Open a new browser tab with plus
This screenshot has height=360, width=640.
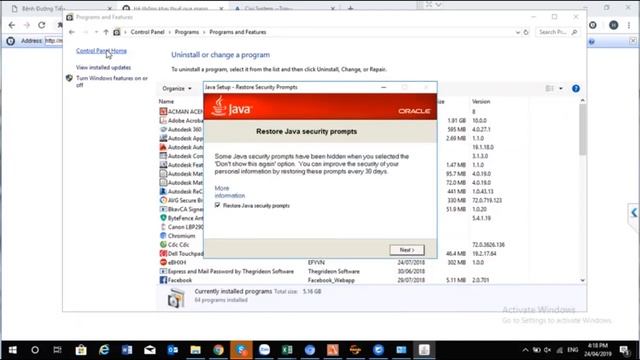[350, 8]
